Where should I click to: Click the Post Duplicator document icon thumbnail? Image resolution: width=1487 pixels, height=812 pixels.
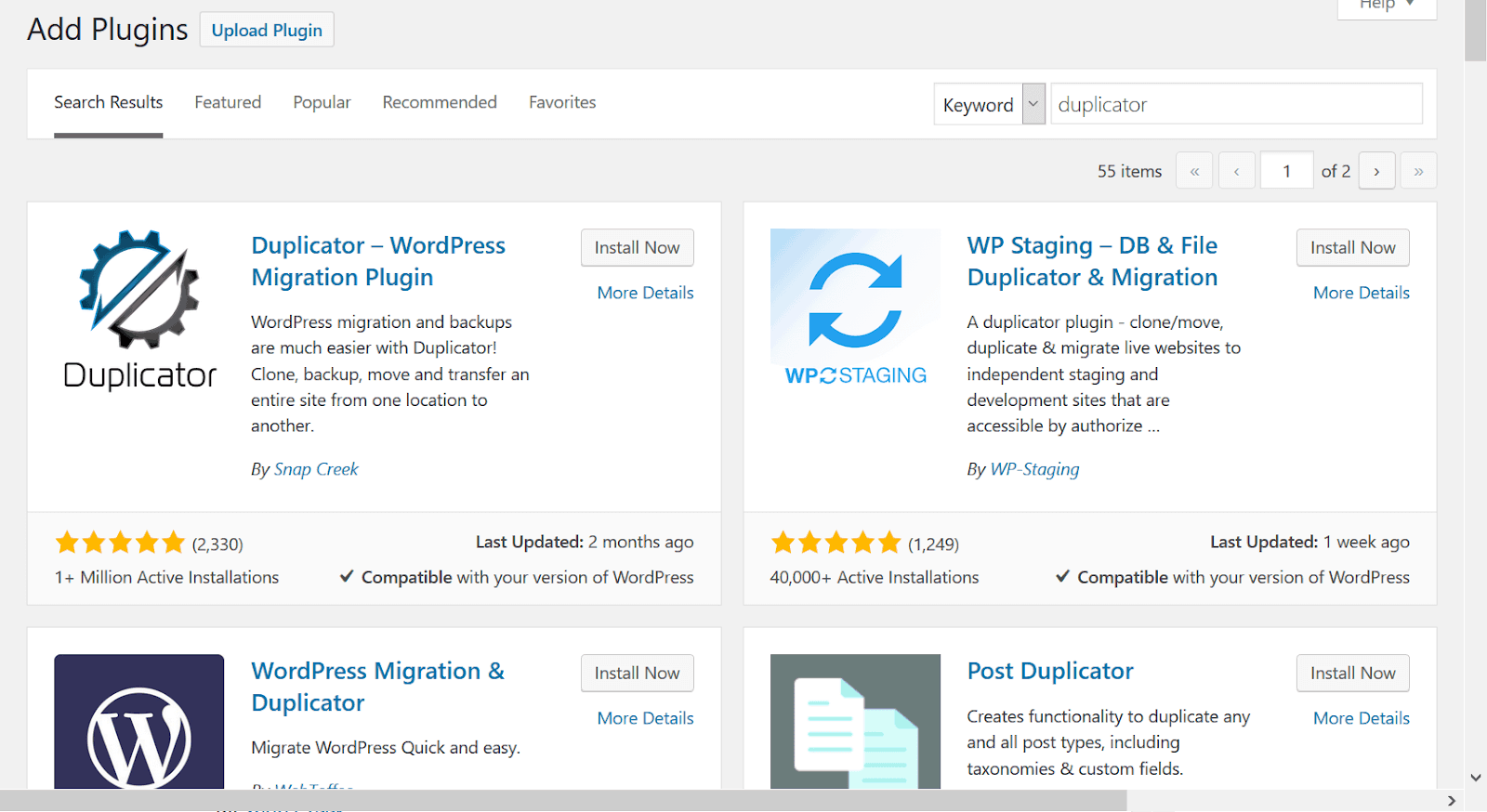click(x=855, y=722)
